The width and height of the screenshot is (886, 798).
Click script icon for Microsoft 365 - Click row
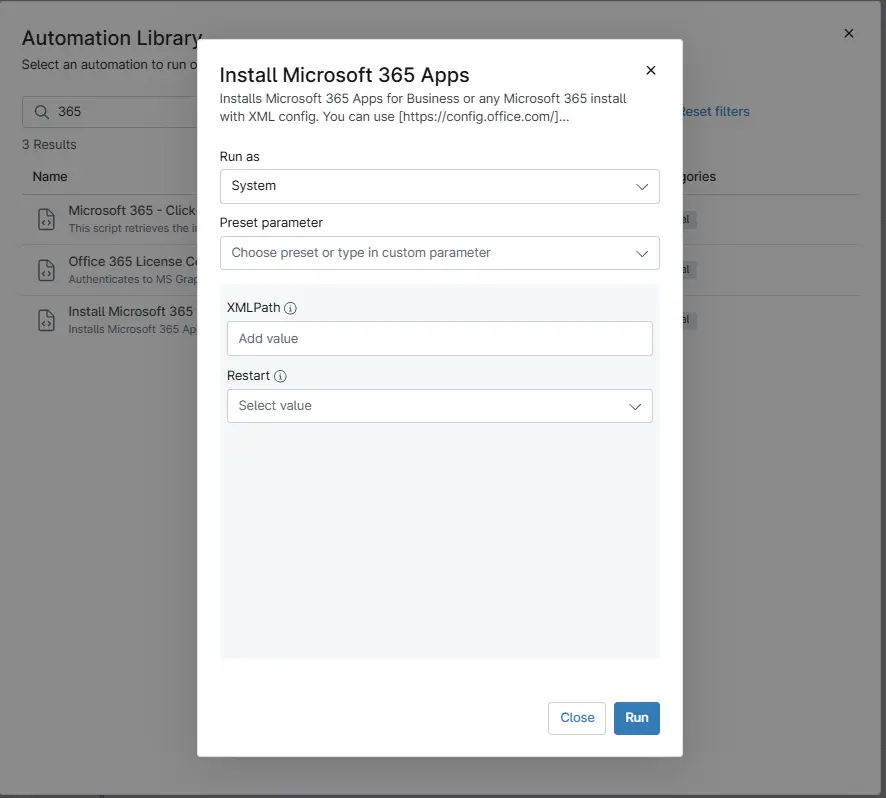click(46, 219)
